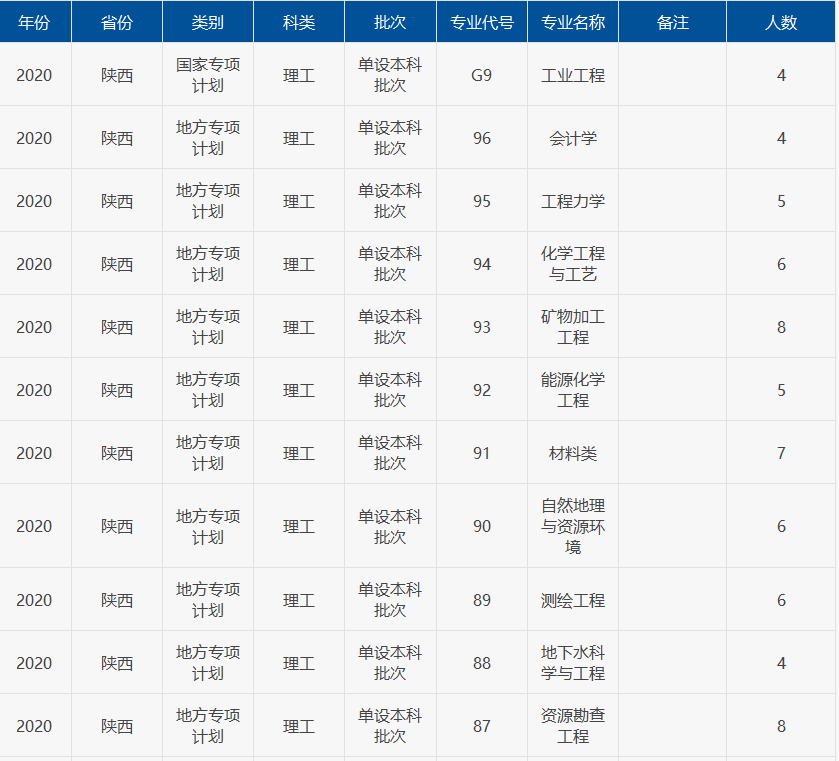
Task: Select the 工业工程 major cell
Action: tap(573, 75)
